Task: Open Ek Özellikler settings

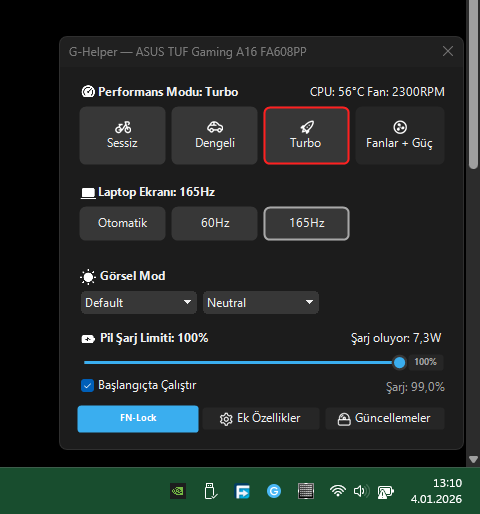Action: pos(261,419)
